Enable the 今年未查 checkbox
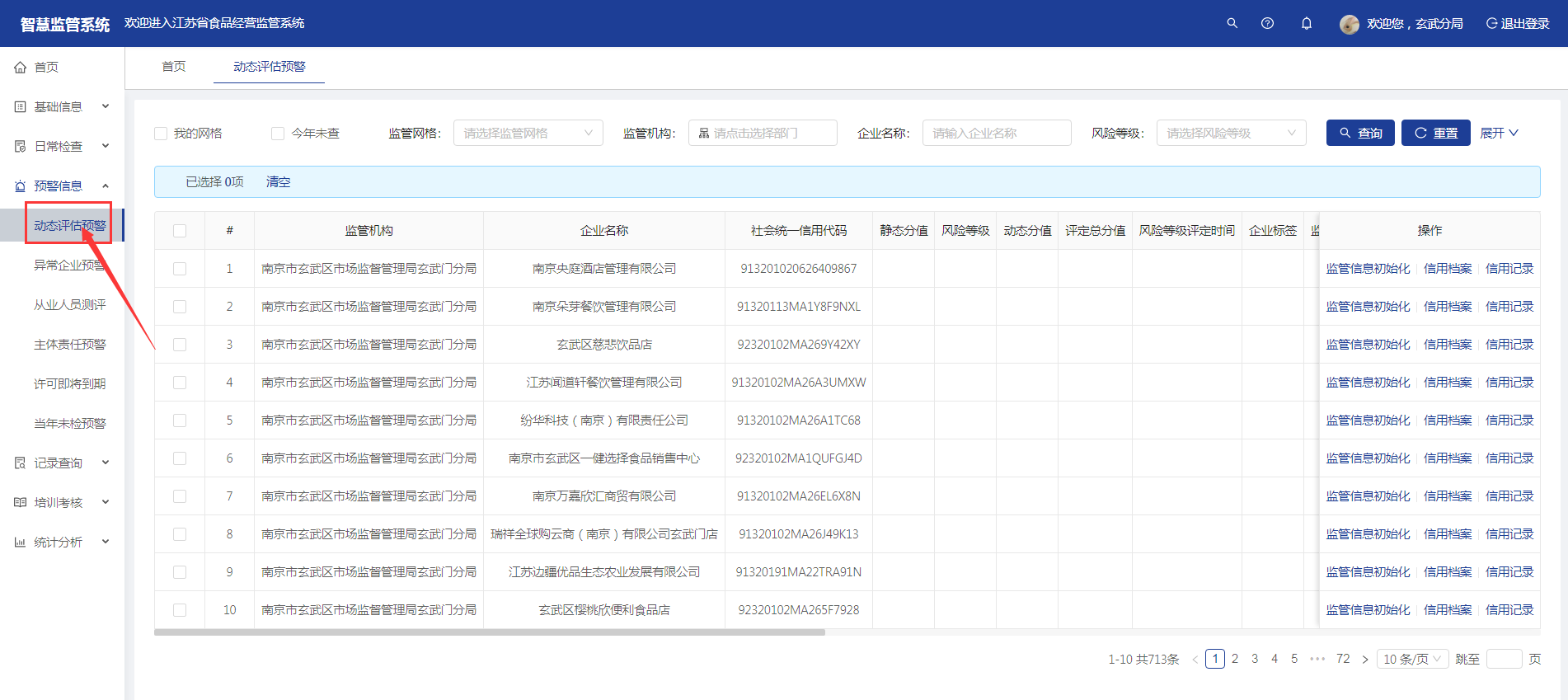Screen dimensions: 1568x700 (x=278, y=134)
